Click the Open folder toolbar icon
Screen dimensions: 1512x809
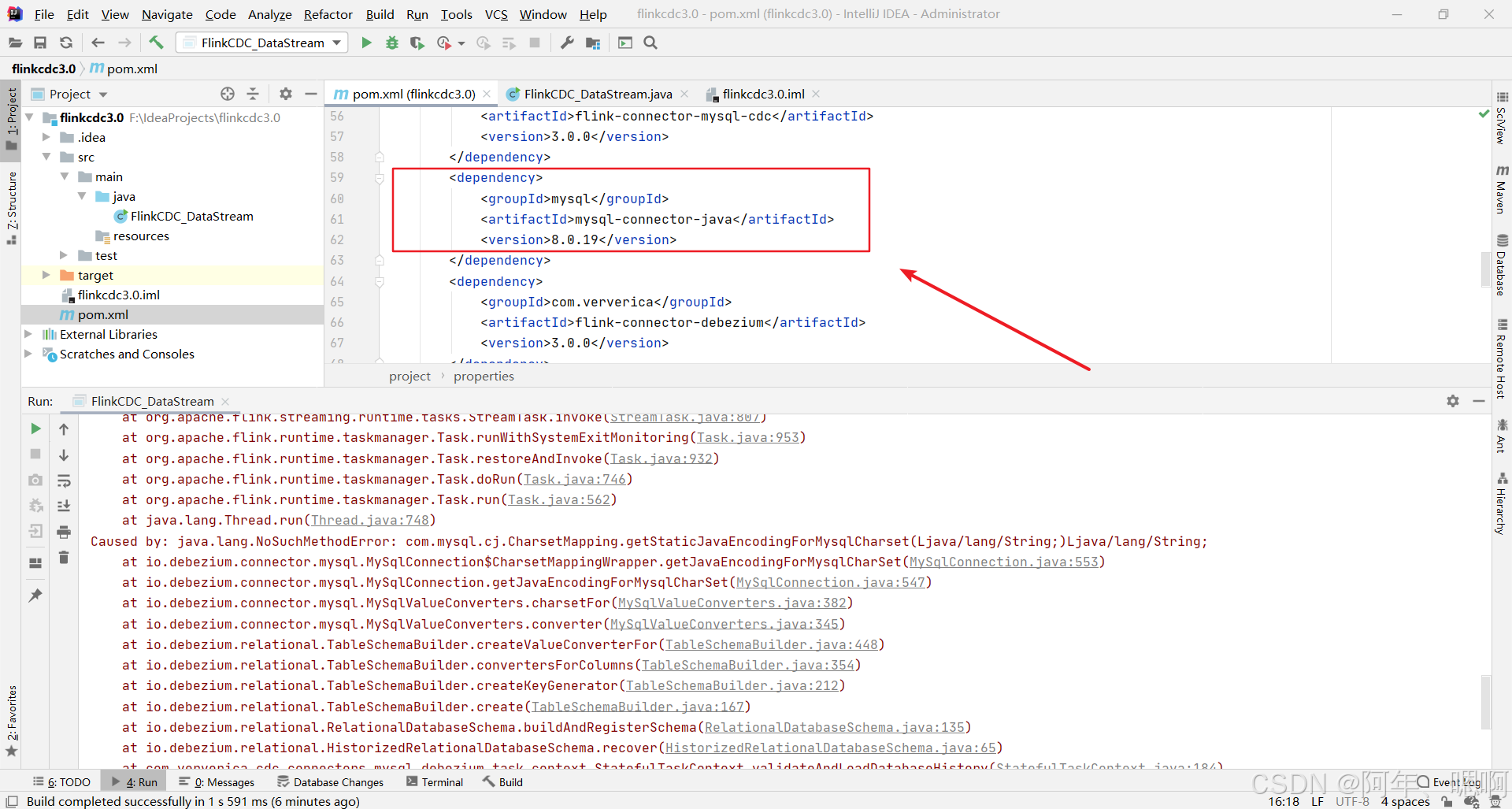coord(15,43)
